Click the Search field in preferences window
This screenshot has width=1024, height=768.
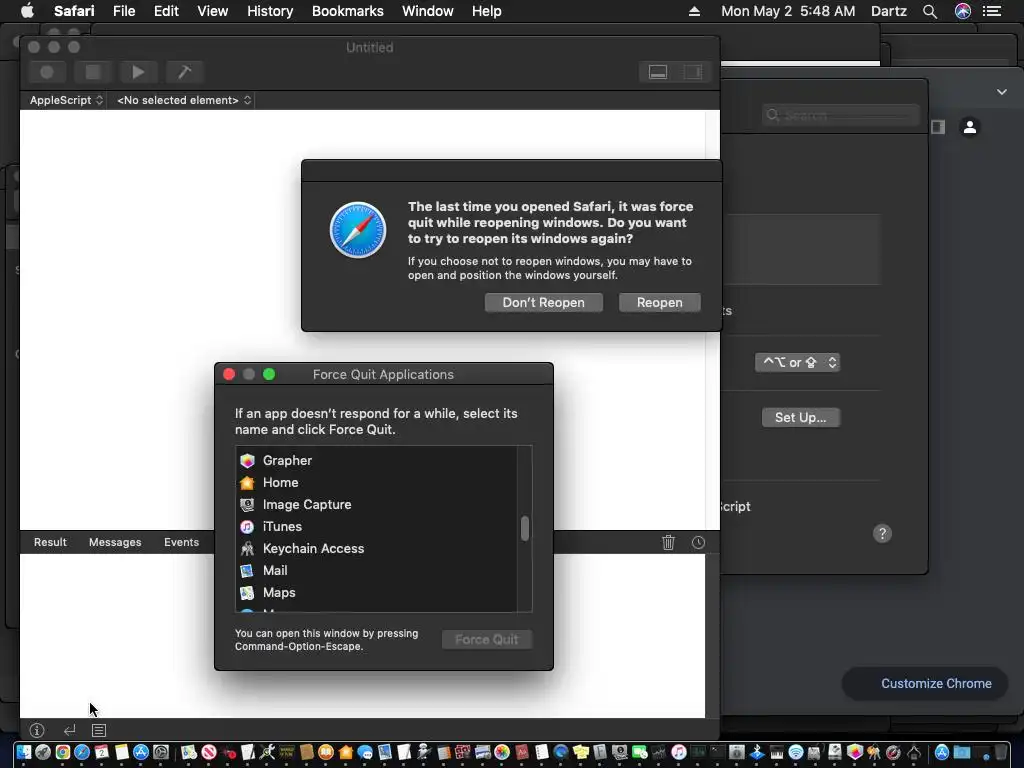[x=840, y=116]
